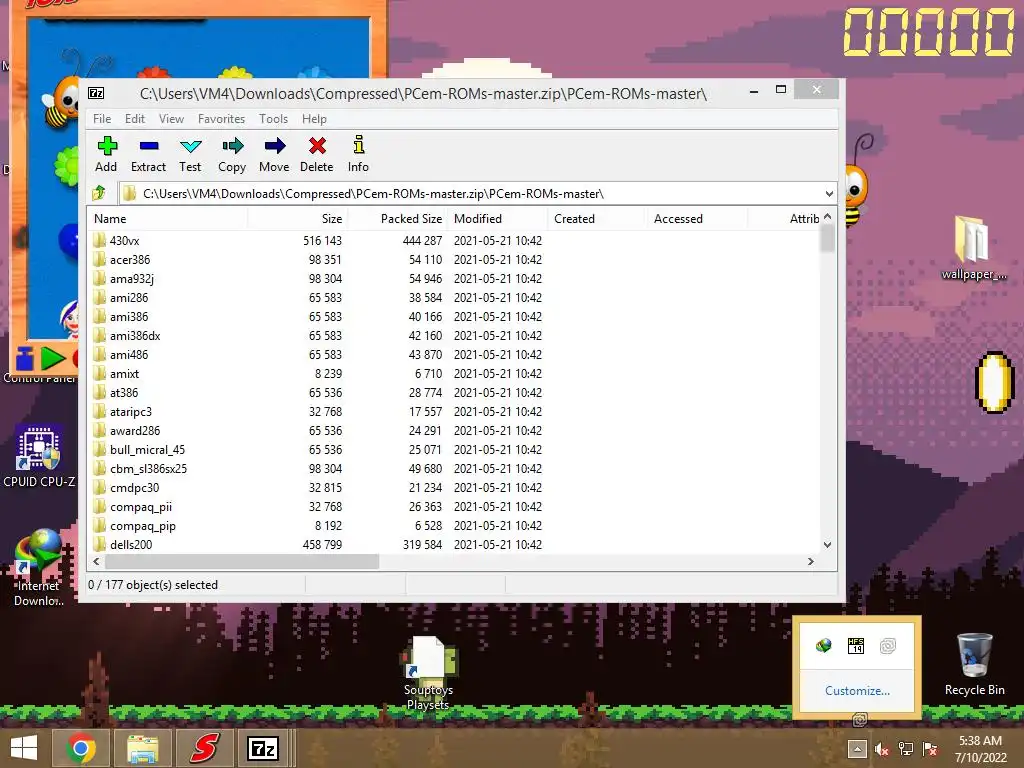Click the horizontal scrollbar right arrow
The image size is (1024, 768).
pos(811,561)
